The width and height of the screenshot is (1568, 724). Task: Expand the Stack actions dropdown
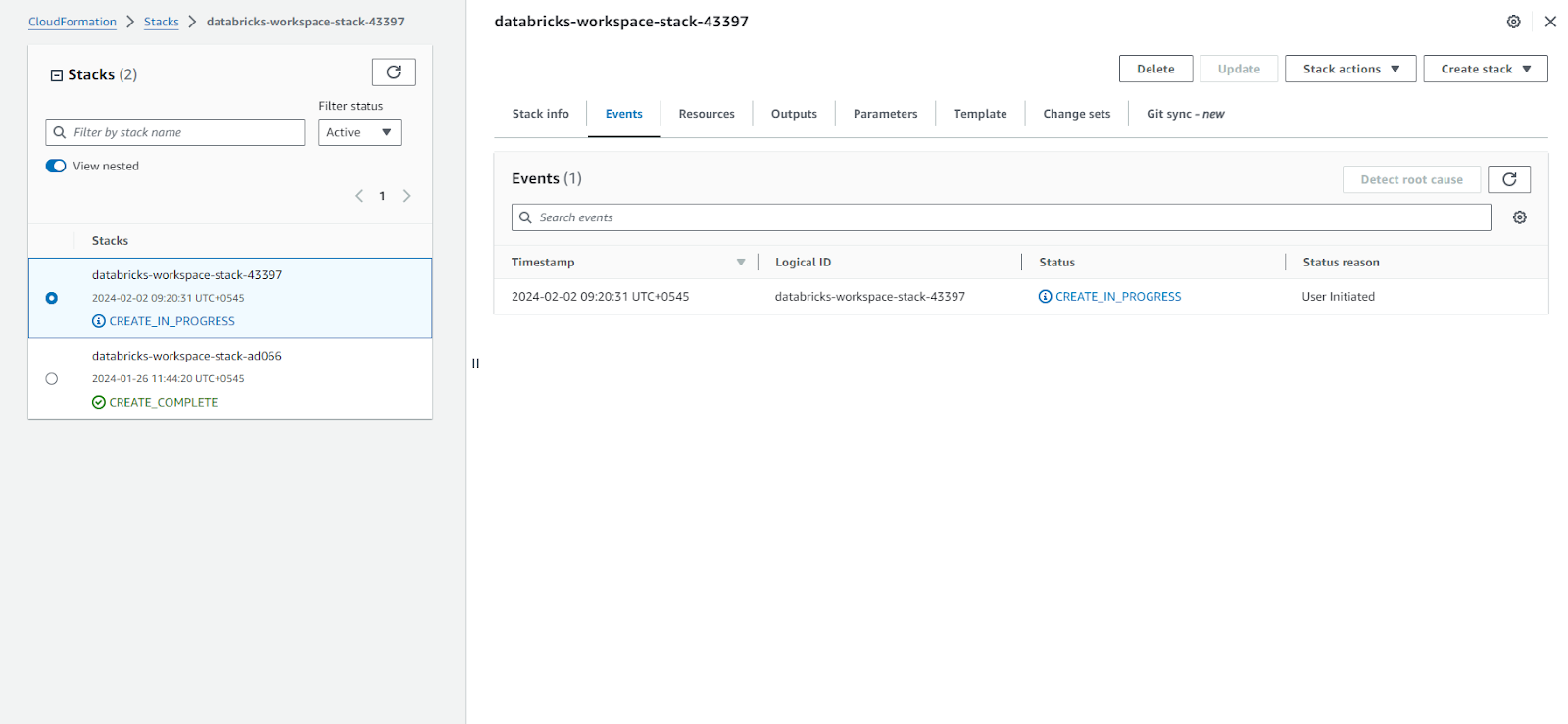tap(1350, 69)
